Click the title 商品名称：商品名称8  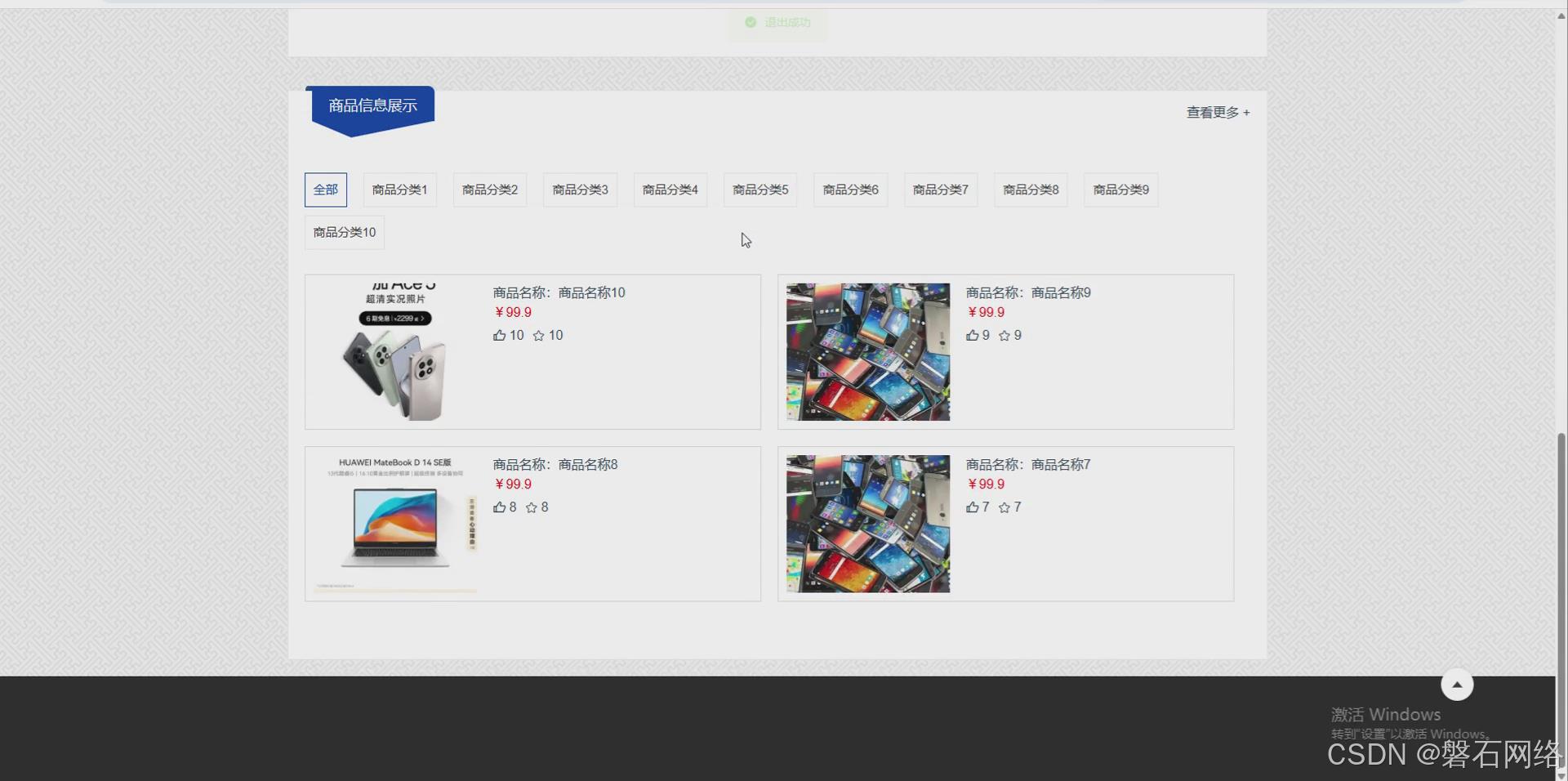[555, 464]
